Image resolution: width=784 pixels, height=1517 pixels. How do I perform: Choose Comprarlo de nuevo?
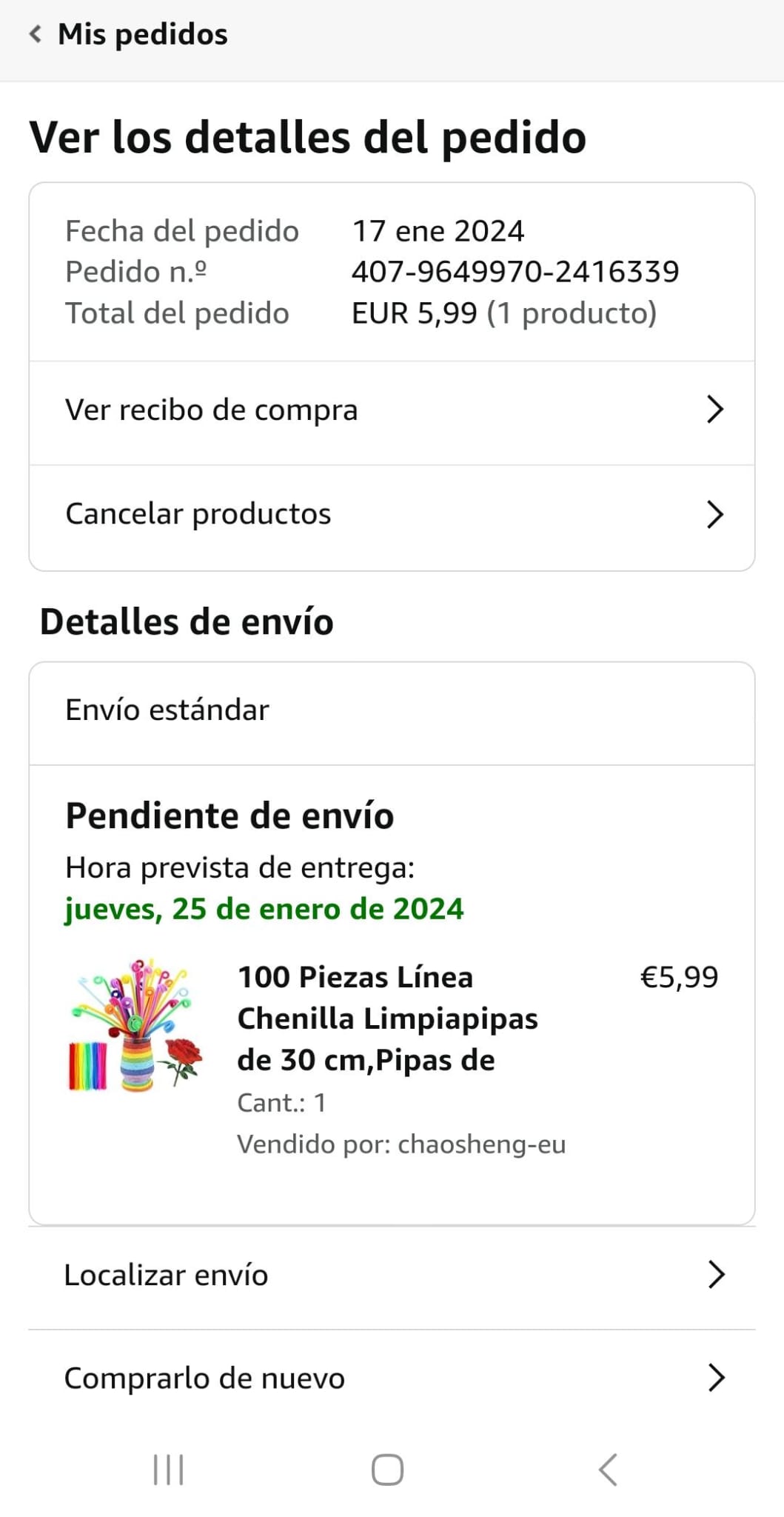[204, 1378]
